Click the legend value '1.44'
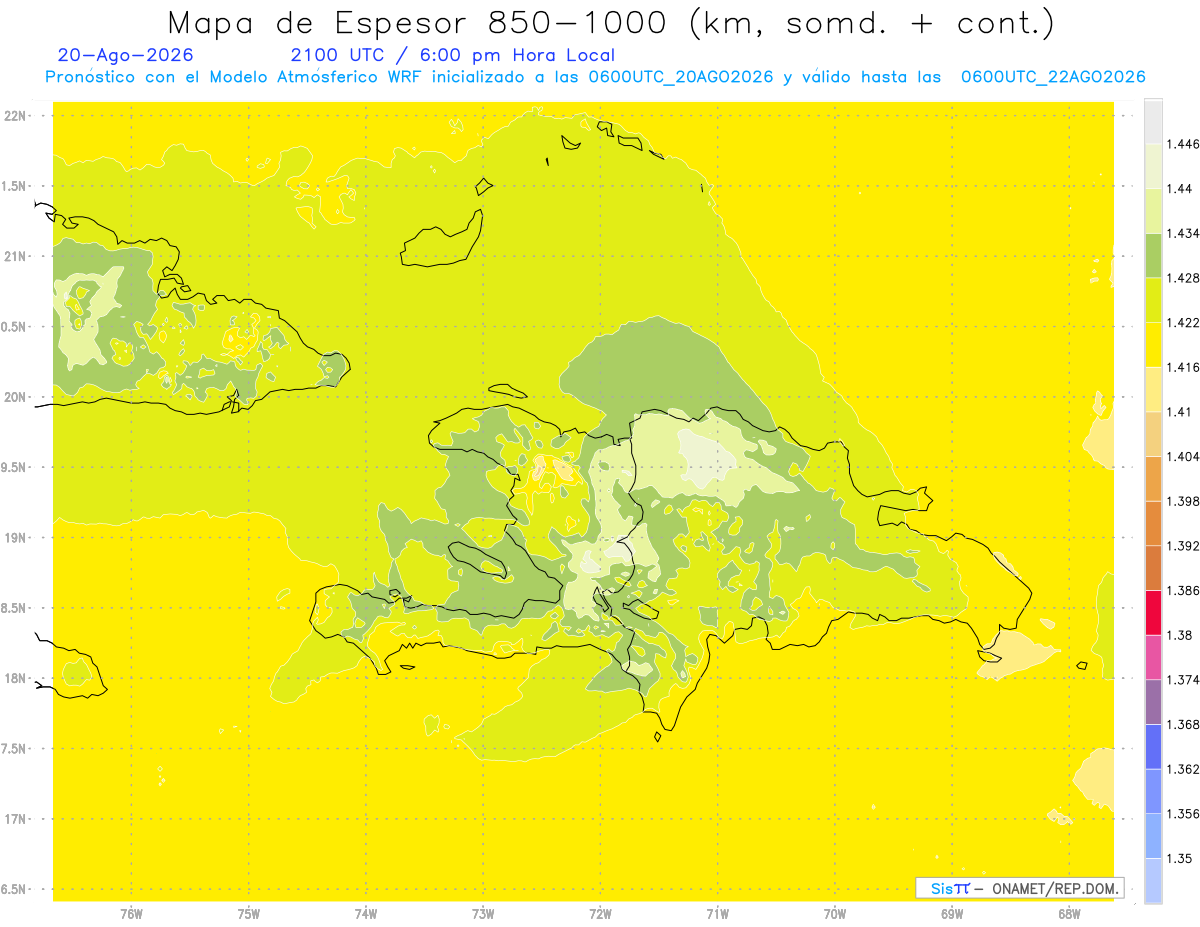The width and height of the screenshot is (1200, 927). tap(1179, 189)
